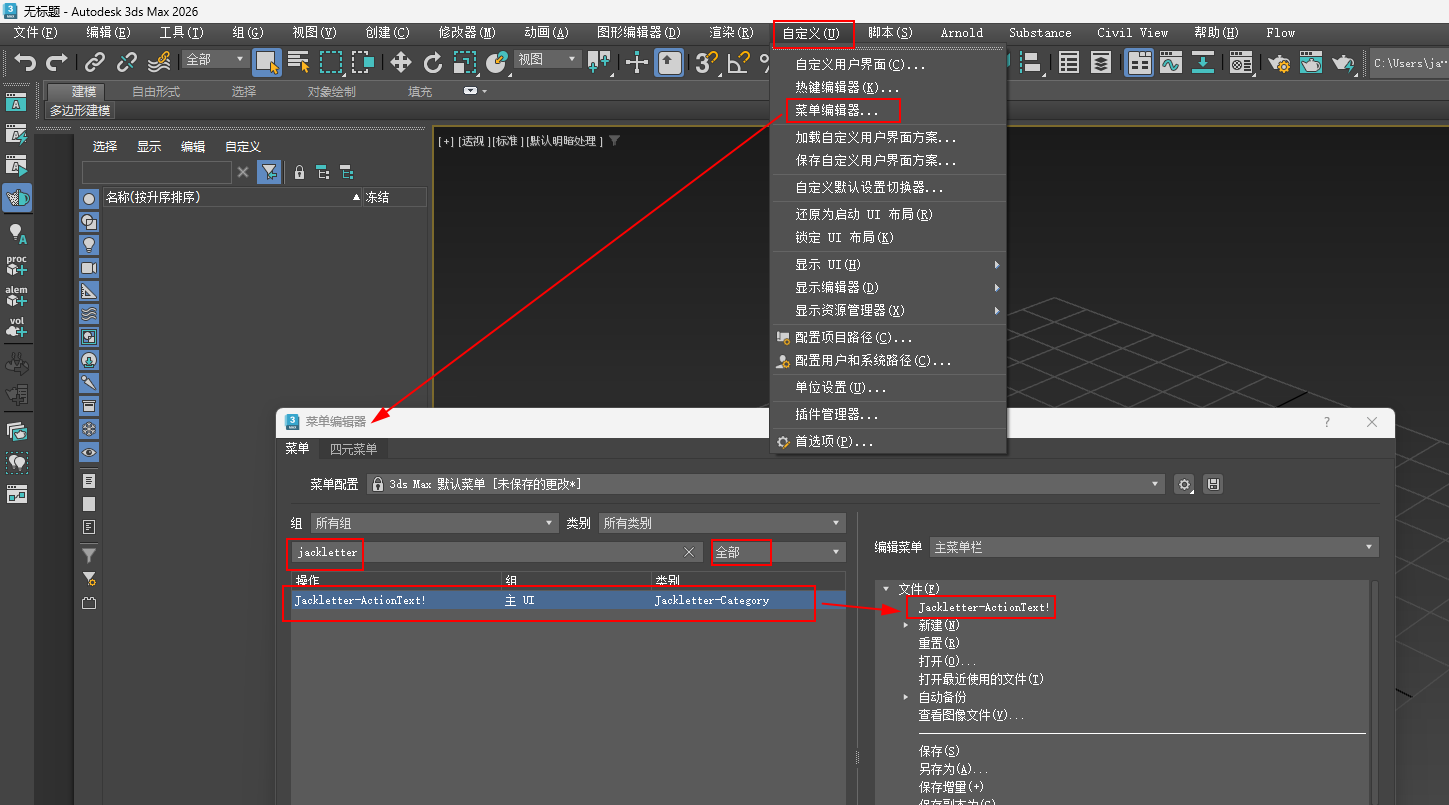Expand the 显示资源管理器(X) submenu
The width and height of the screenshot is (1449, 805).
[888, 310]
